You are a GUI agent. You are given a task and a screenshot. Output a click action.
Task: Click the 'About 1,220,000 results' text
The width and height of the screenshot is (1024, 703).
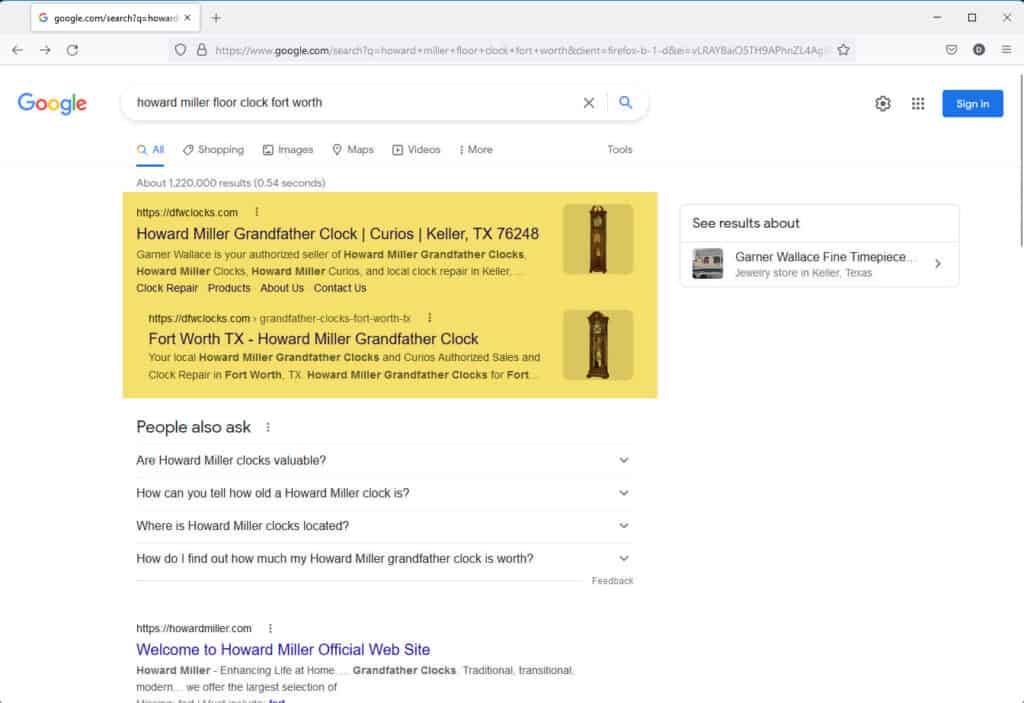[x=231, y=183]
